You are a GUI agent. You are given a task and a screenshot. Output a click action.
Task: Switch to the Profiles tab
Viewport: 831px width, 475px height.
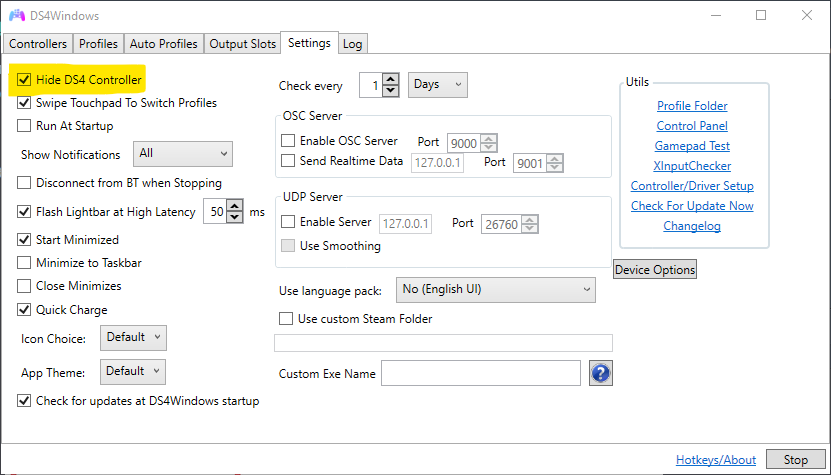pyautogui.click(x=98, y=43)
